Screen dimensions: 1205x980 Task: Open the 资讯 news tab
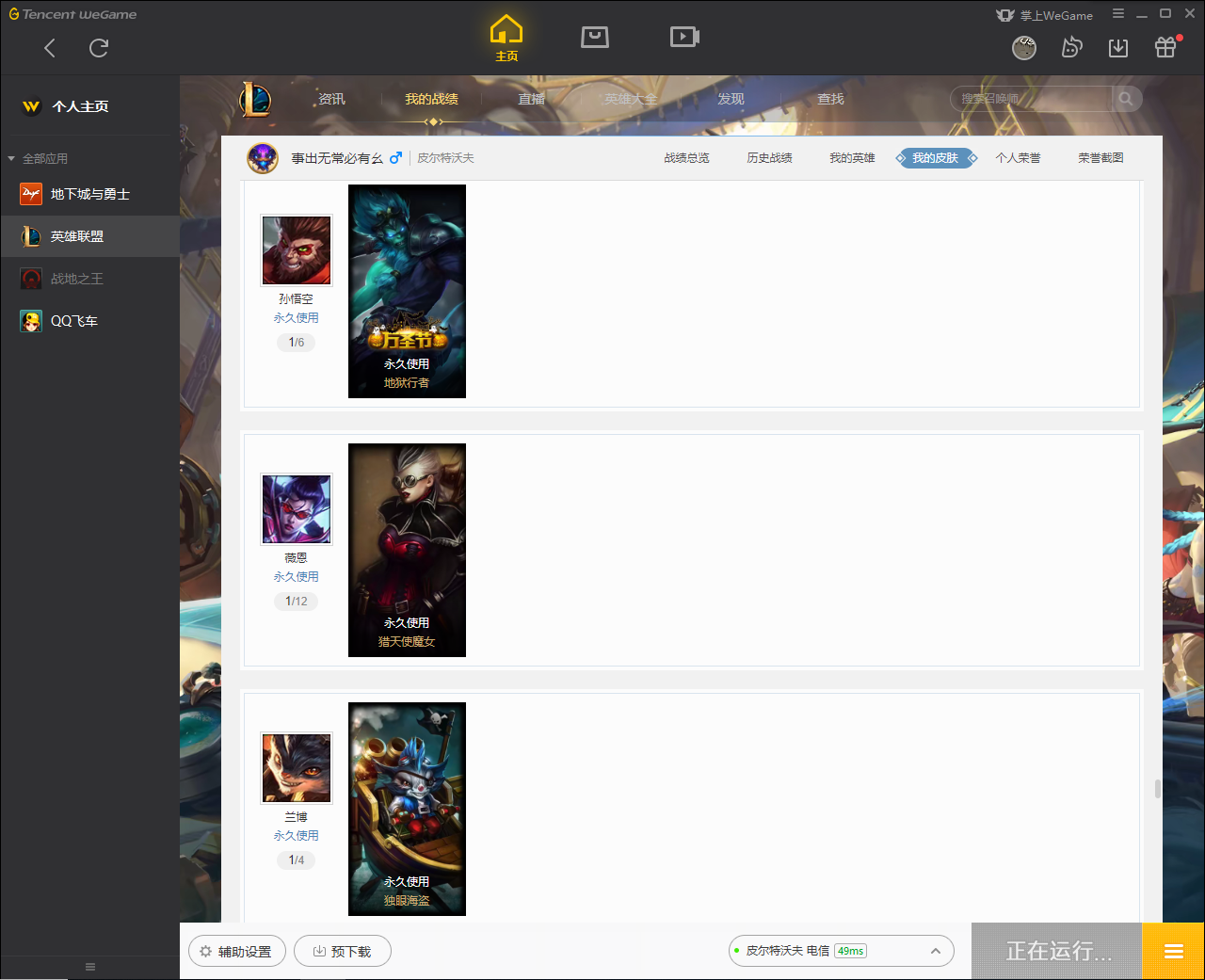[331, 99]
